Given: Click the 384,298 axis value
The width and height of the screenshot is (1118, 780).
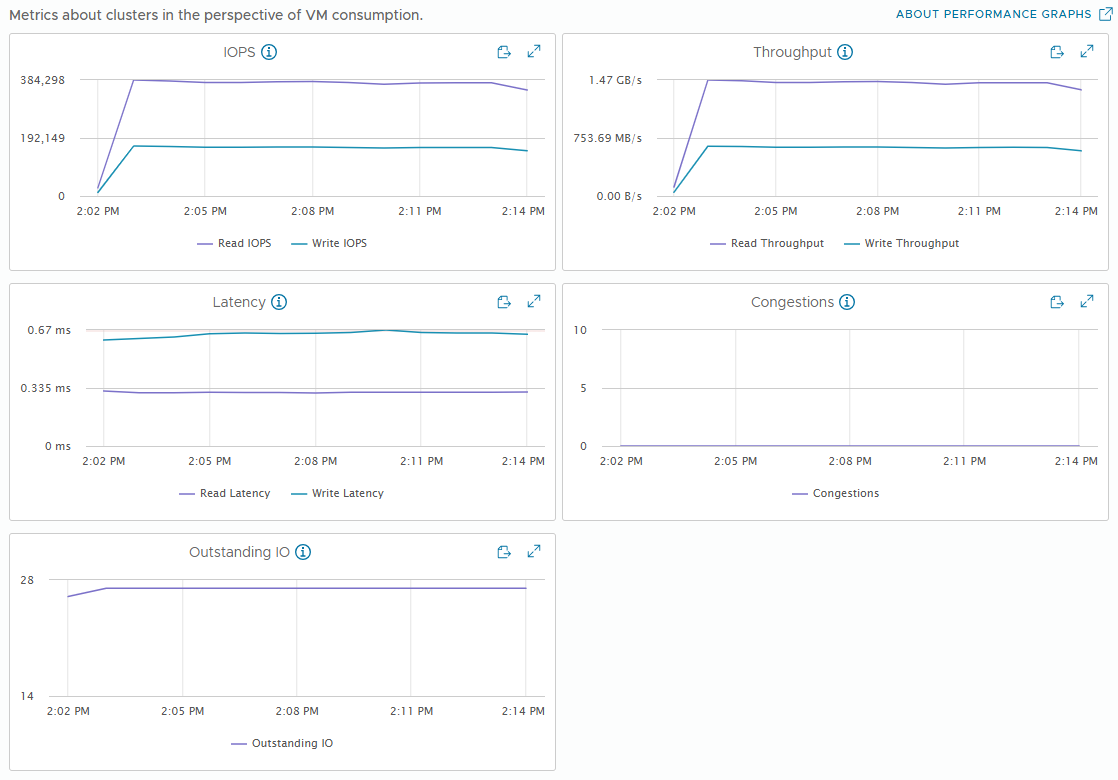Looking at the screenshot, I should click(43, 80).
